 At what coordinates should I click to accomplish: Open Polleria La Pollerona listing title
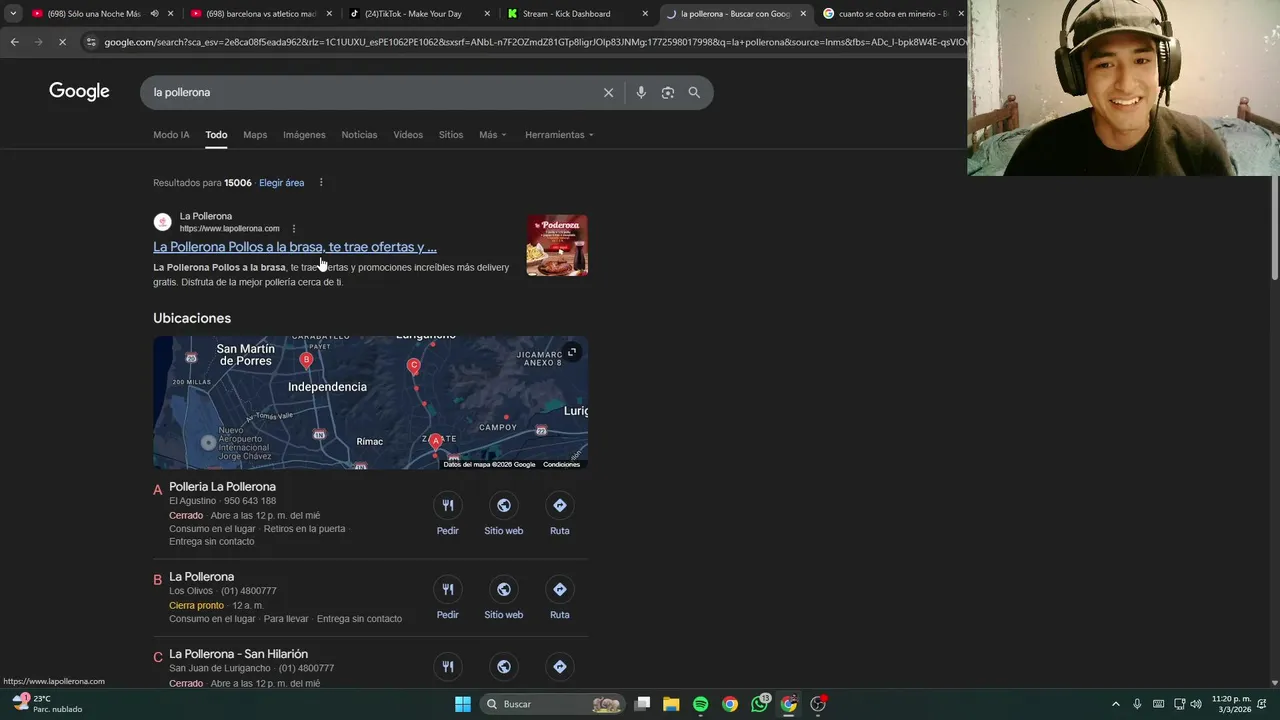coord(222,487)
